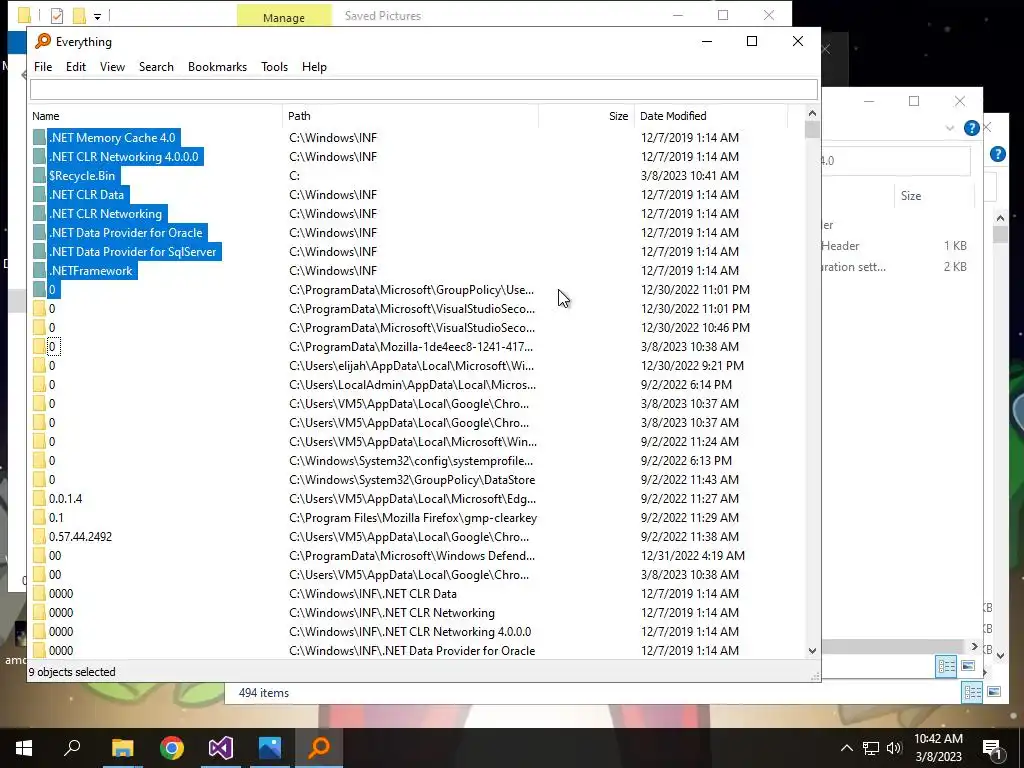Open notification center icon
Viewport: 1024px width, 768px height.
point(992,749)
